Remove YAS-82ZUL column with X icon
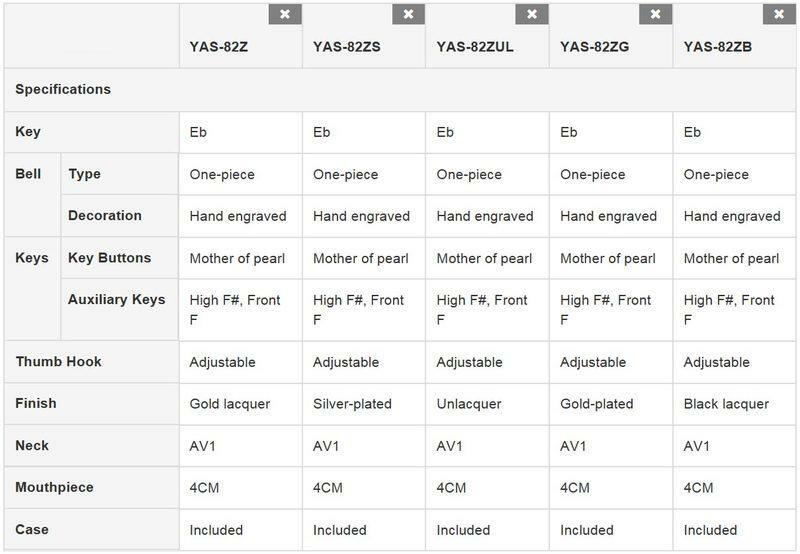This screenshot has height=554, width=800. pos(532,14)
